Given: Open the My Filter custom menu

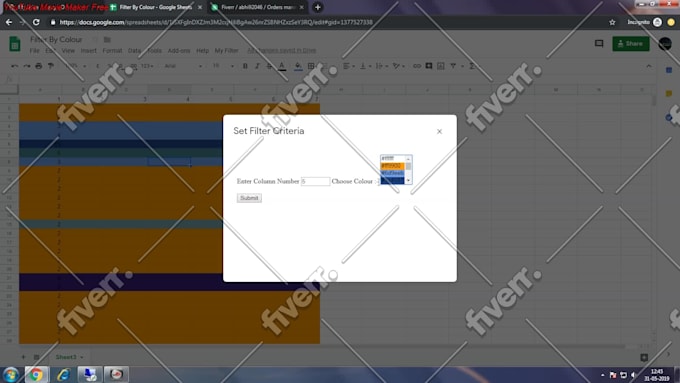Looking at the screenshot, I should tap(226, 51).
